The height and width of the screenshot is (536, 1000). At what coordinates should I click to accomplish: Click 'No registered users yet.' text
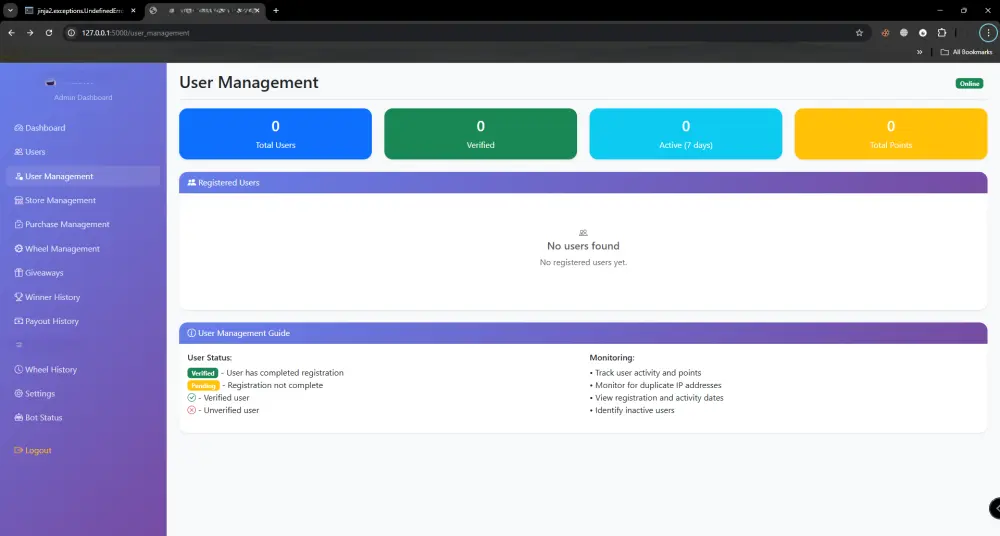[x=583, y=262]
